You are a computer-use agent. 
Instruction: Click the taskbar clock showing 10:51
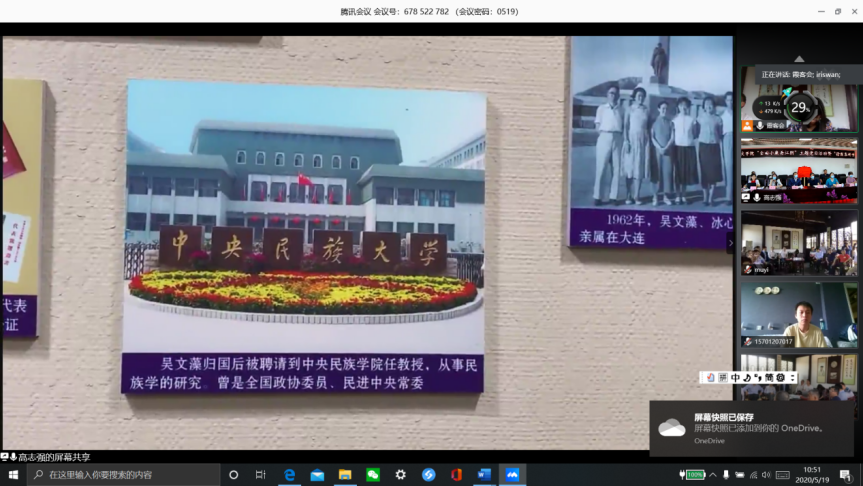(x=812, y=475)
